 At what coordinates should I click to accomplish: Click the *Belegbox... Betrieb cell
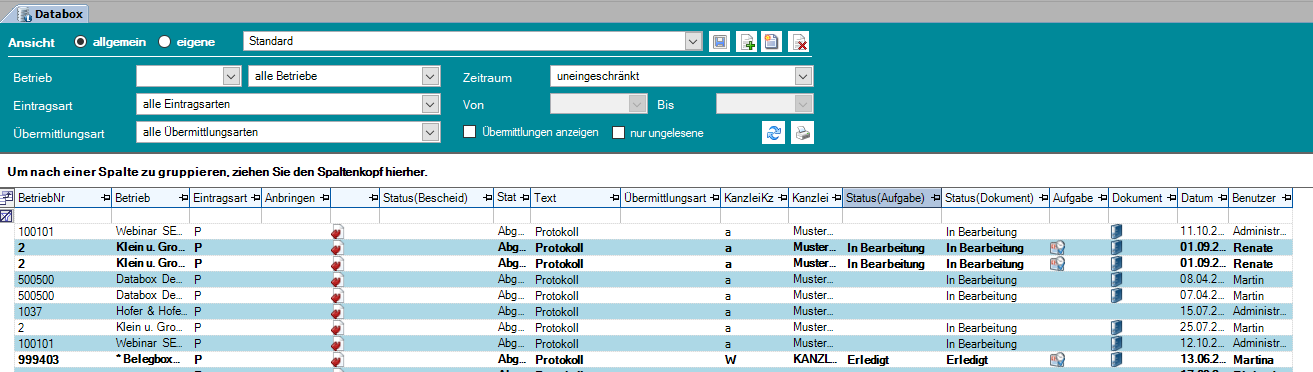coord(151,359)
